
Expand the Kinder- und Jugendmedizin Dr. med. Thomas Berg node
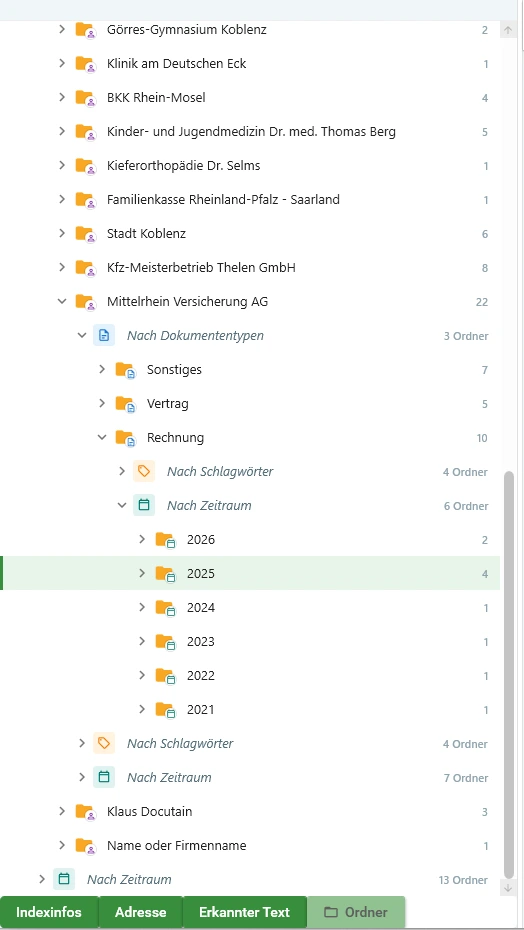[62, 131]
